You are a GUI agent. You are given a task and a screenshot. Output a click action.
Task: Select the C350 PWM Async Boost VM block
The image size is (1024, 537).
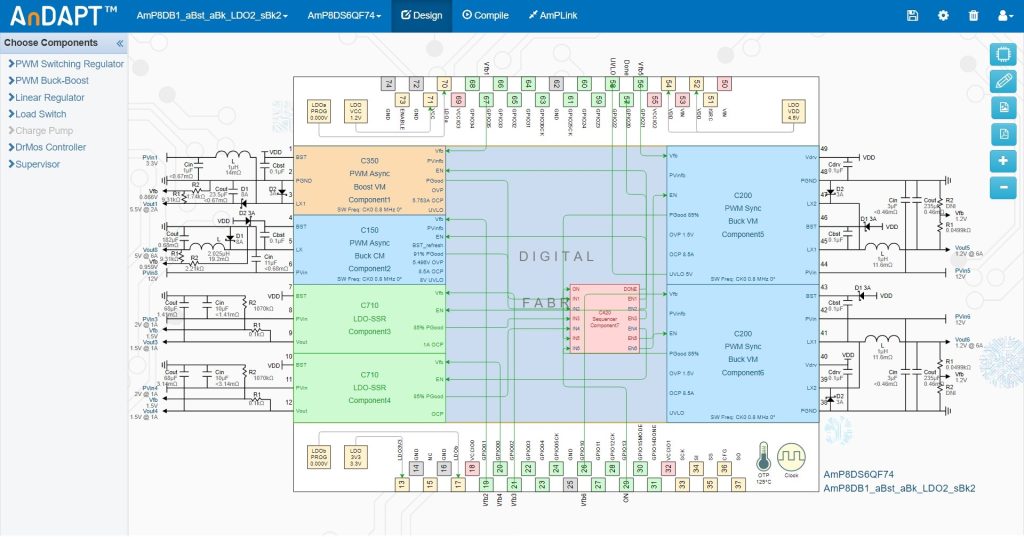coord(370,181)
